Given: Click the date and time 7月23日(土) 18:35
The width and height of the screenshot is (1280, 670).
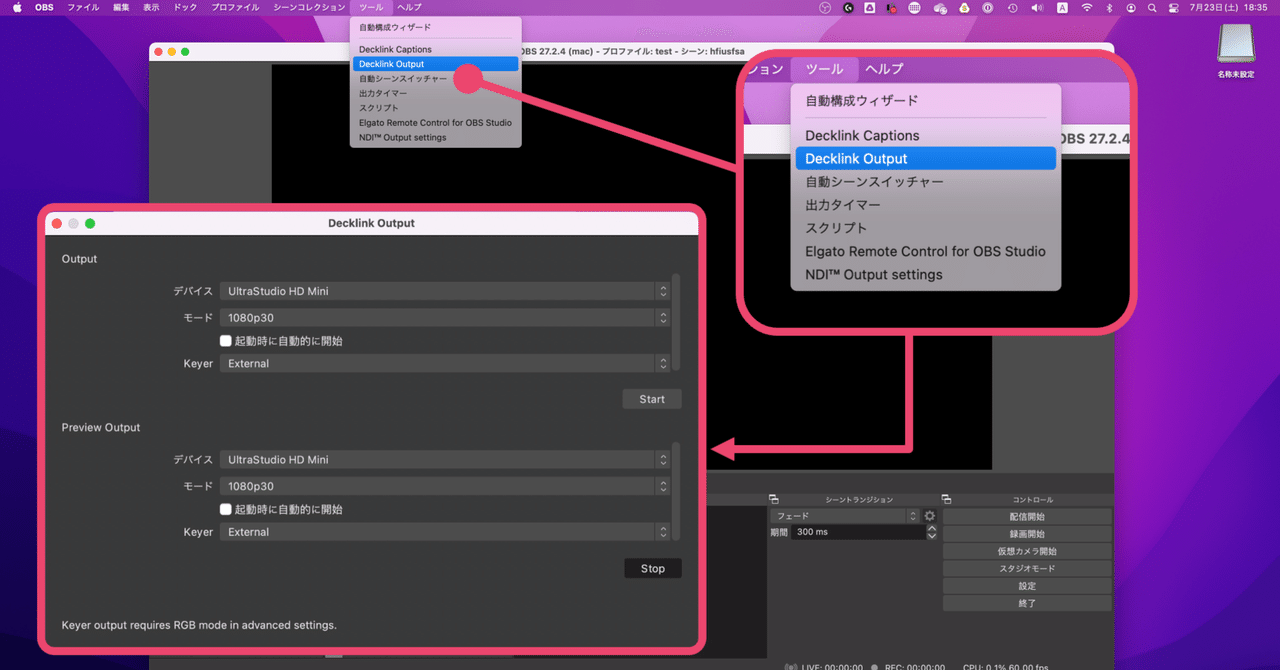Looking at the screenshot, I should (1229, 7).
